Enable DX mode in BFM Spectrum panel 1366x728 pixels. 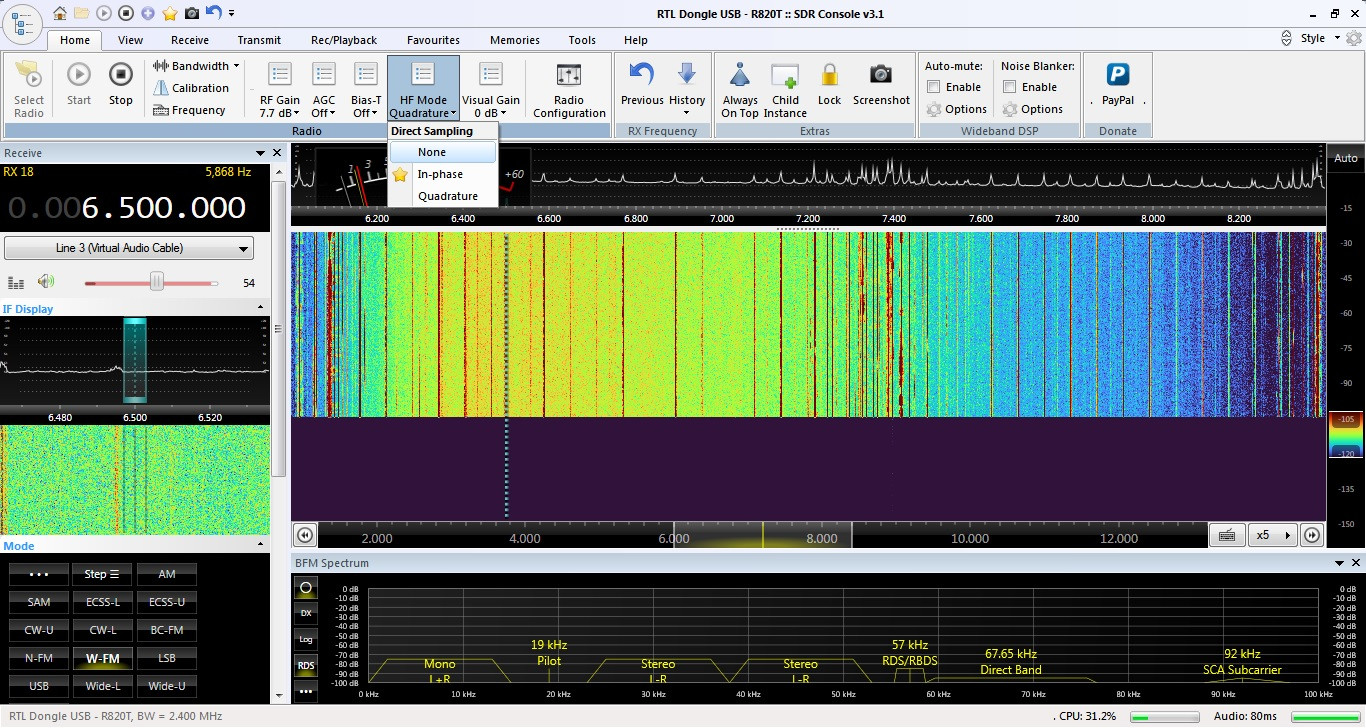tap(305, 612)
